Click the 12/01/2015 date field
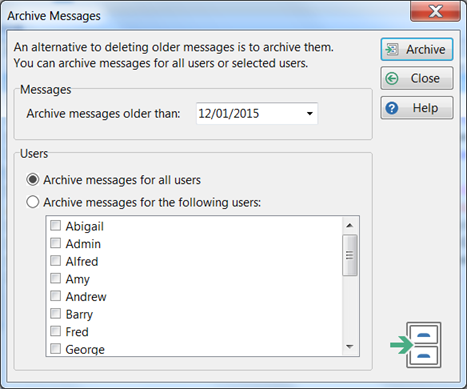The image size is (467, 389). (257, 114)
